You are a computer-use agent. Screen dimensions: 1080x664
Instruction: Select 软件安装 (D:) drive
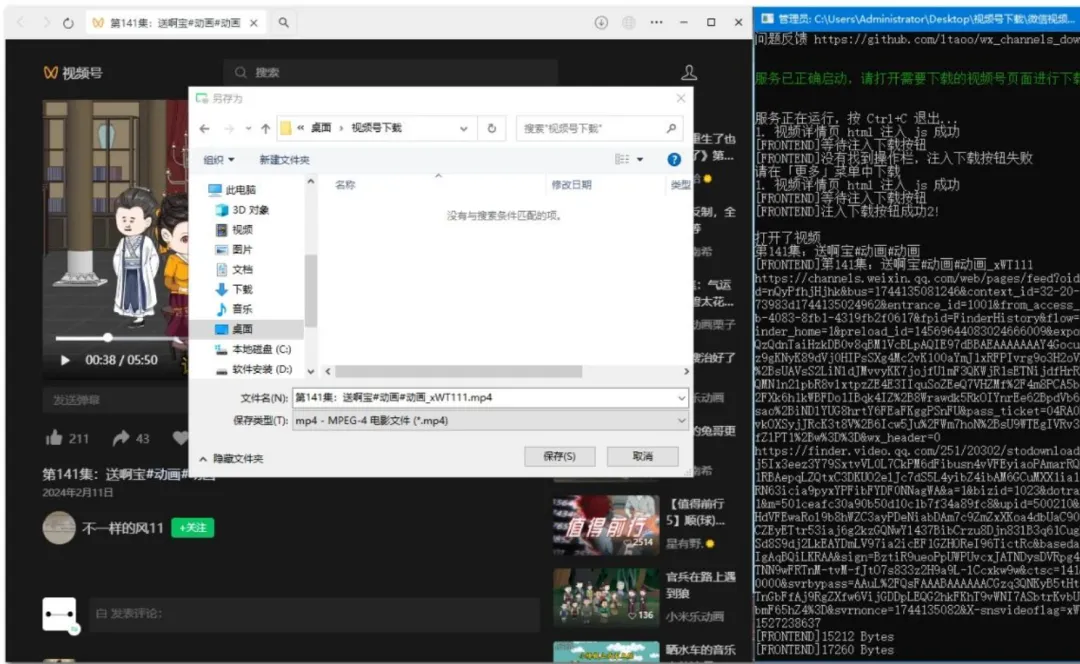253,369
